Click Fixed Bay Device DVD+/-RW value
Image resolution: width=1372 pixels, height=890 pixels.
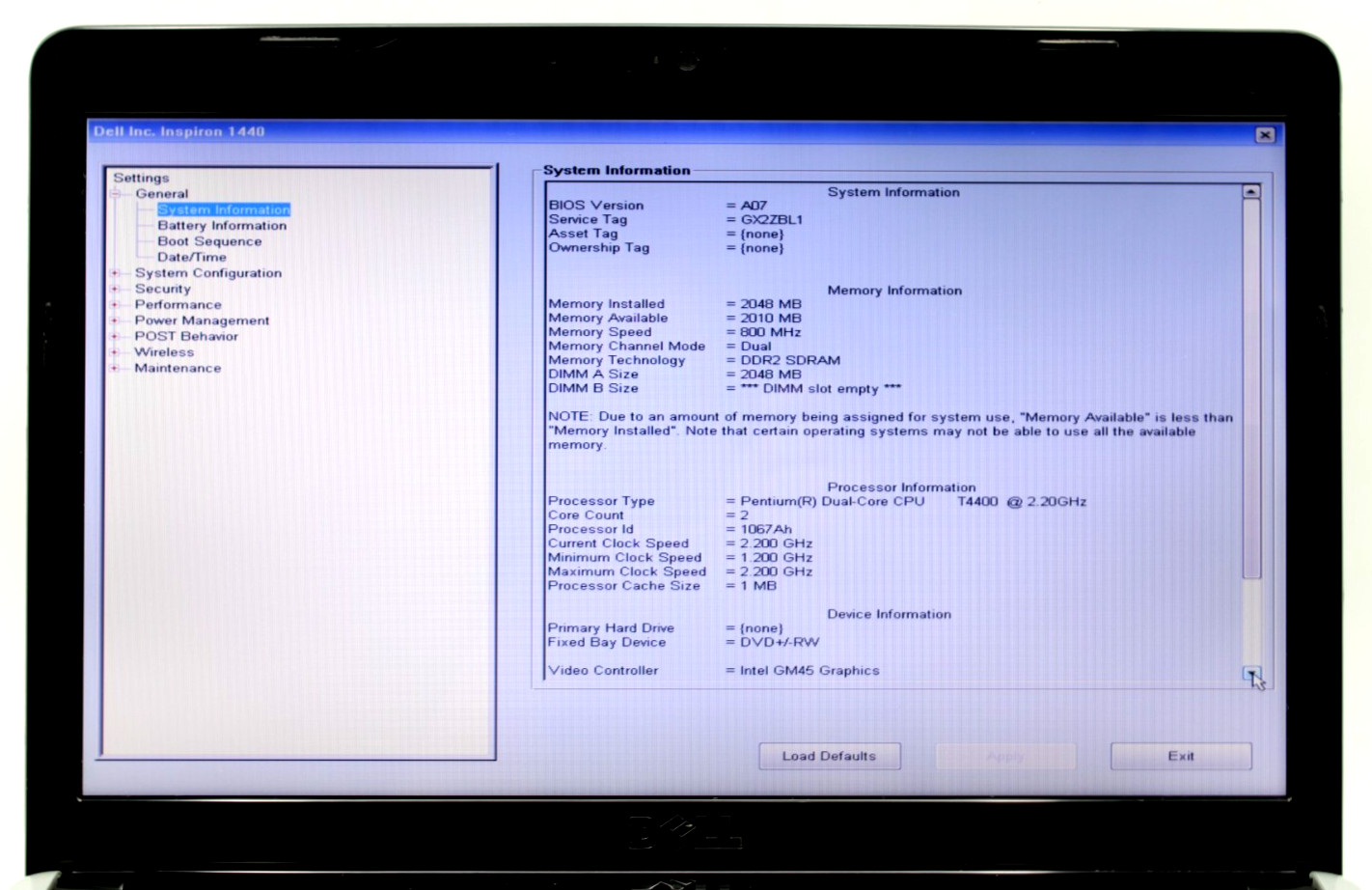pos(780,642)
